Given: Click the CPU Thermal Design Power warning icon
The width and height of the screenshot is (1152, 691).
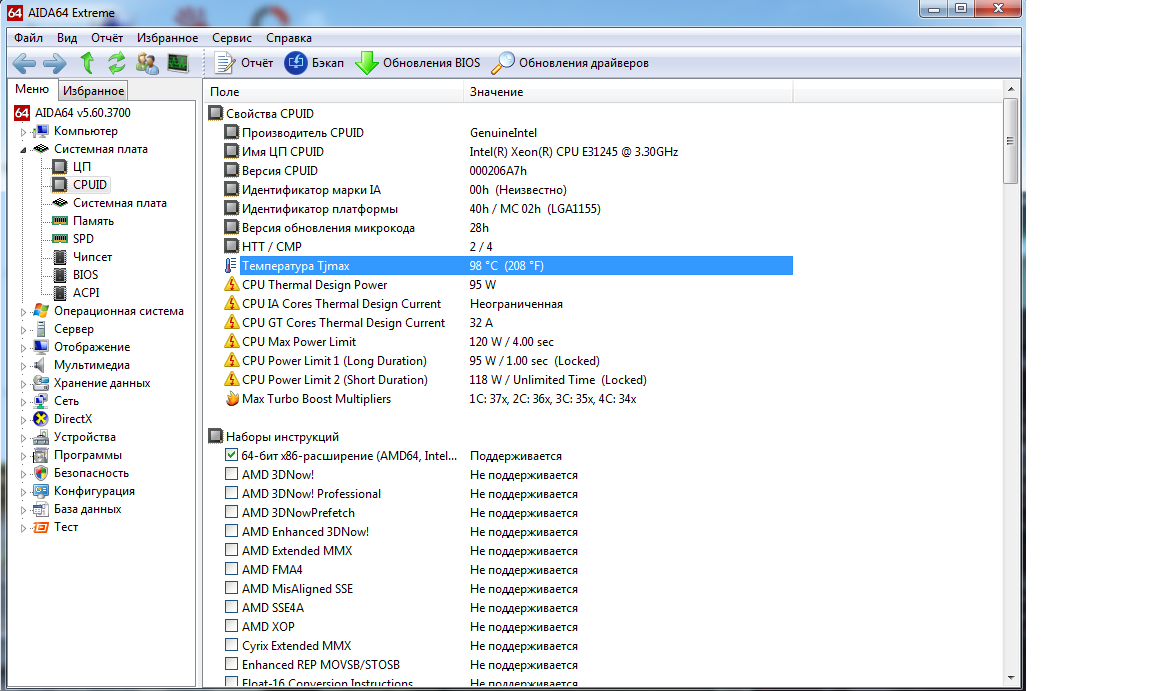Looking at the screenshot, I should tap(231, 284).
